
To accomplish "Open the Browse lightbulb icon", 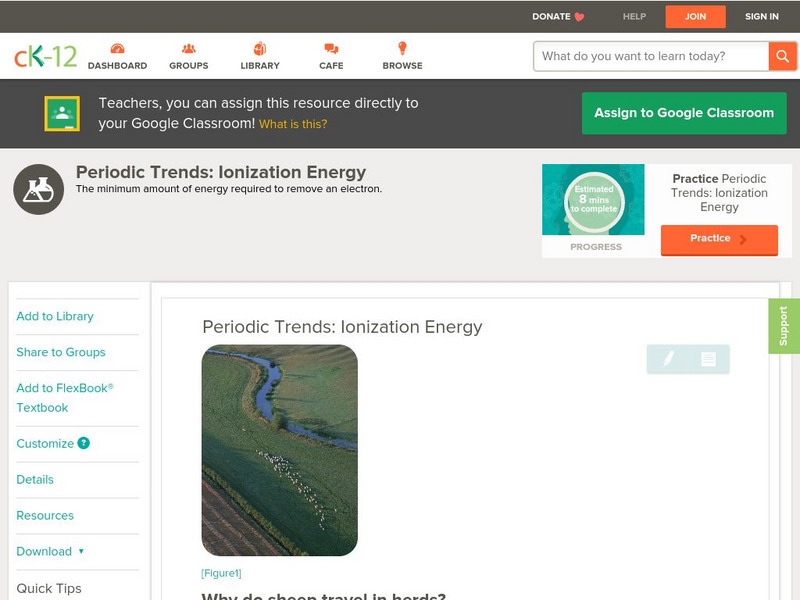I will 403,48.
